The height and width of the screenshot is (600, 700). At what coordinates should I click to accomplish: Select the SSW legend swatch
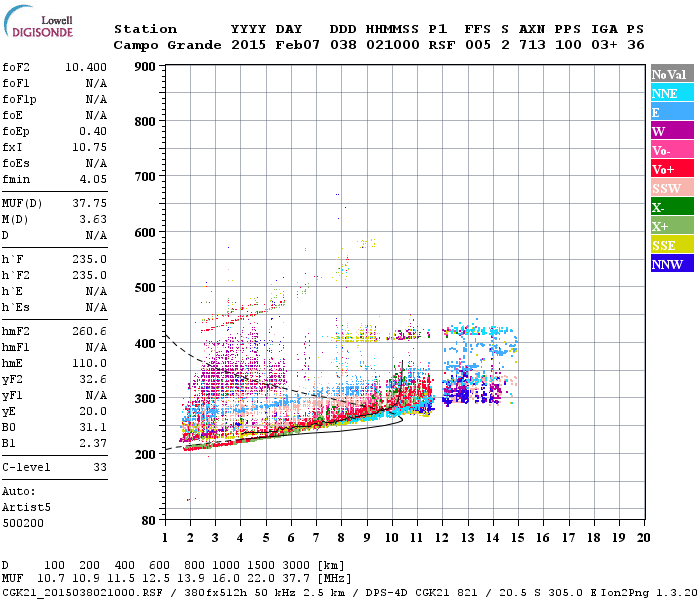click(x=672, y=188)
